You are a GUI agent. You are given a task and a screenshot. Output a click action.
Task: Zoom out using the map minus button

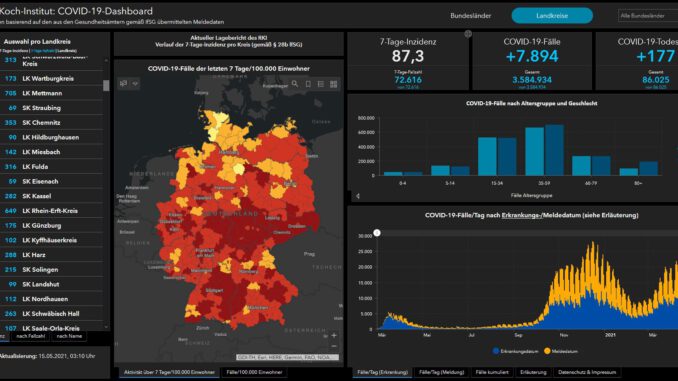[x=334, y=346]
